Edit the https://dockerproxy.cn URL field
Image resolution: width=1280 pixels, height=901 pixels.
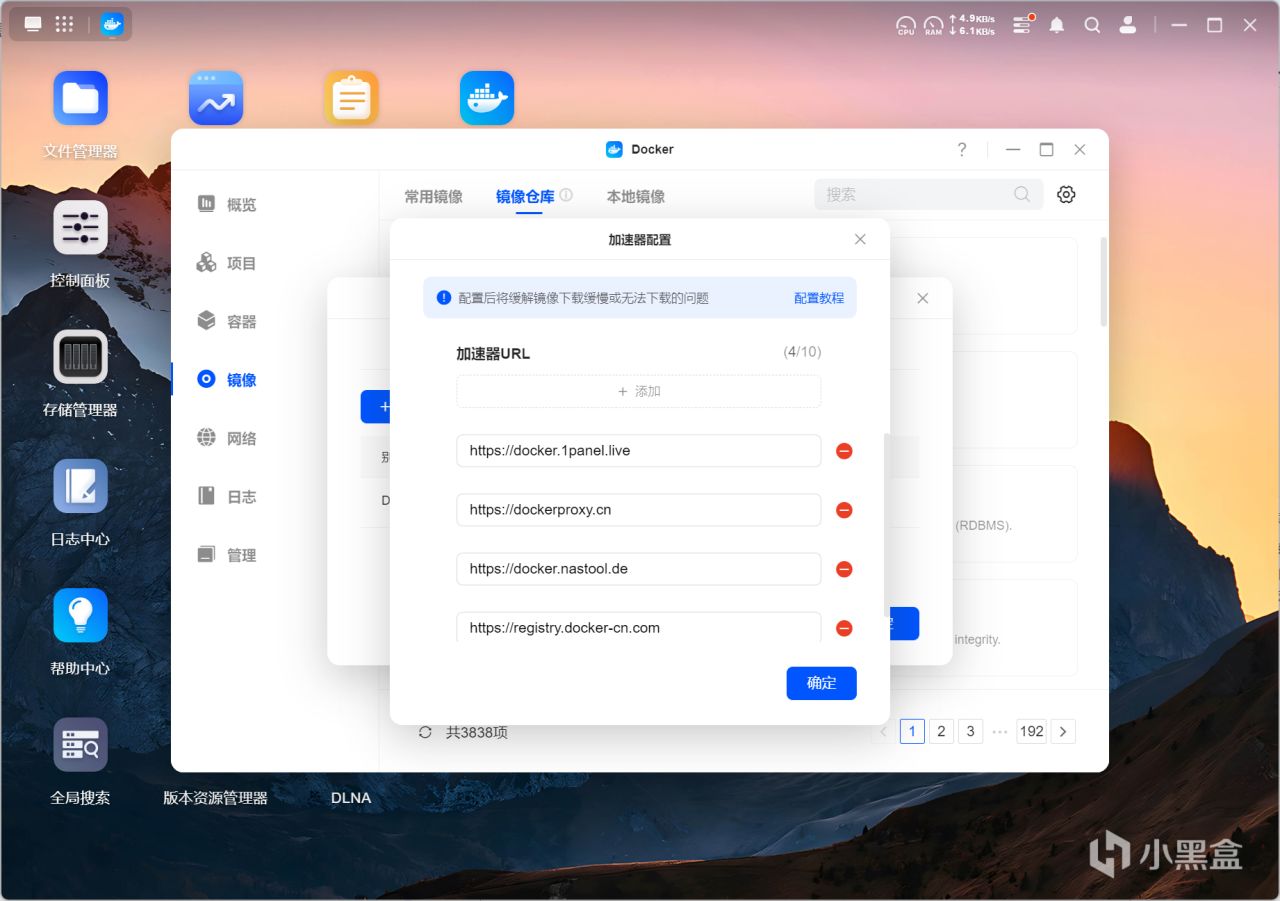click(639, 510)
